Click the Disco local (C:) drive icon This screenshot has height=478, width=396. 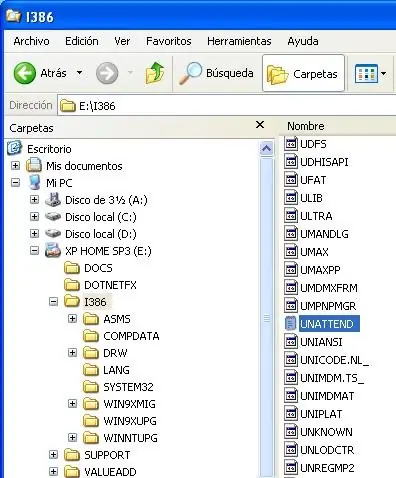coord(53,217)
